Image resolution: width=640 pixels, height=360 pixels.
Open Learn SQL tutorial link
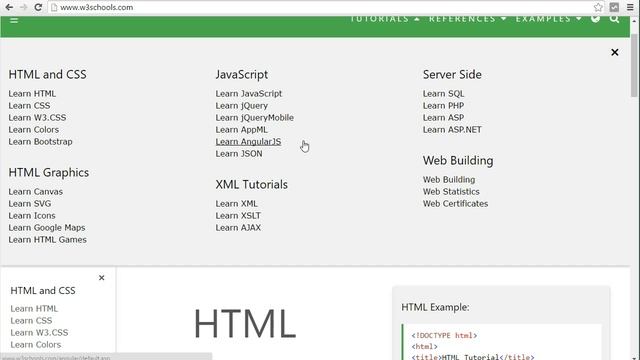[x=443, y=93]
